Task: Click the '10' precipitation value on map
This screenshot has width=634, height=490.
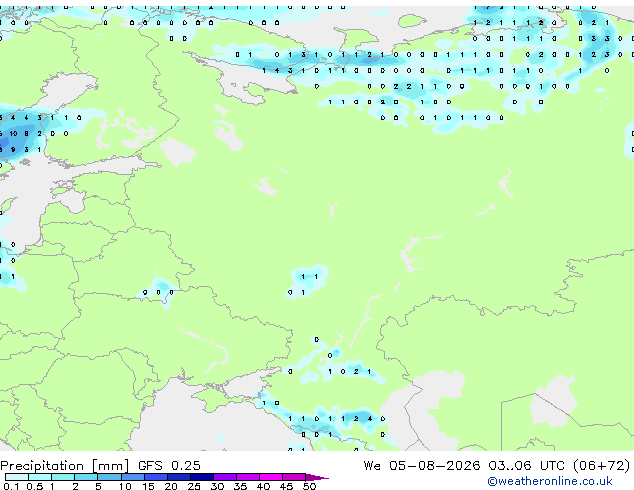Action: pyautogui.click(x=13, y=133)
